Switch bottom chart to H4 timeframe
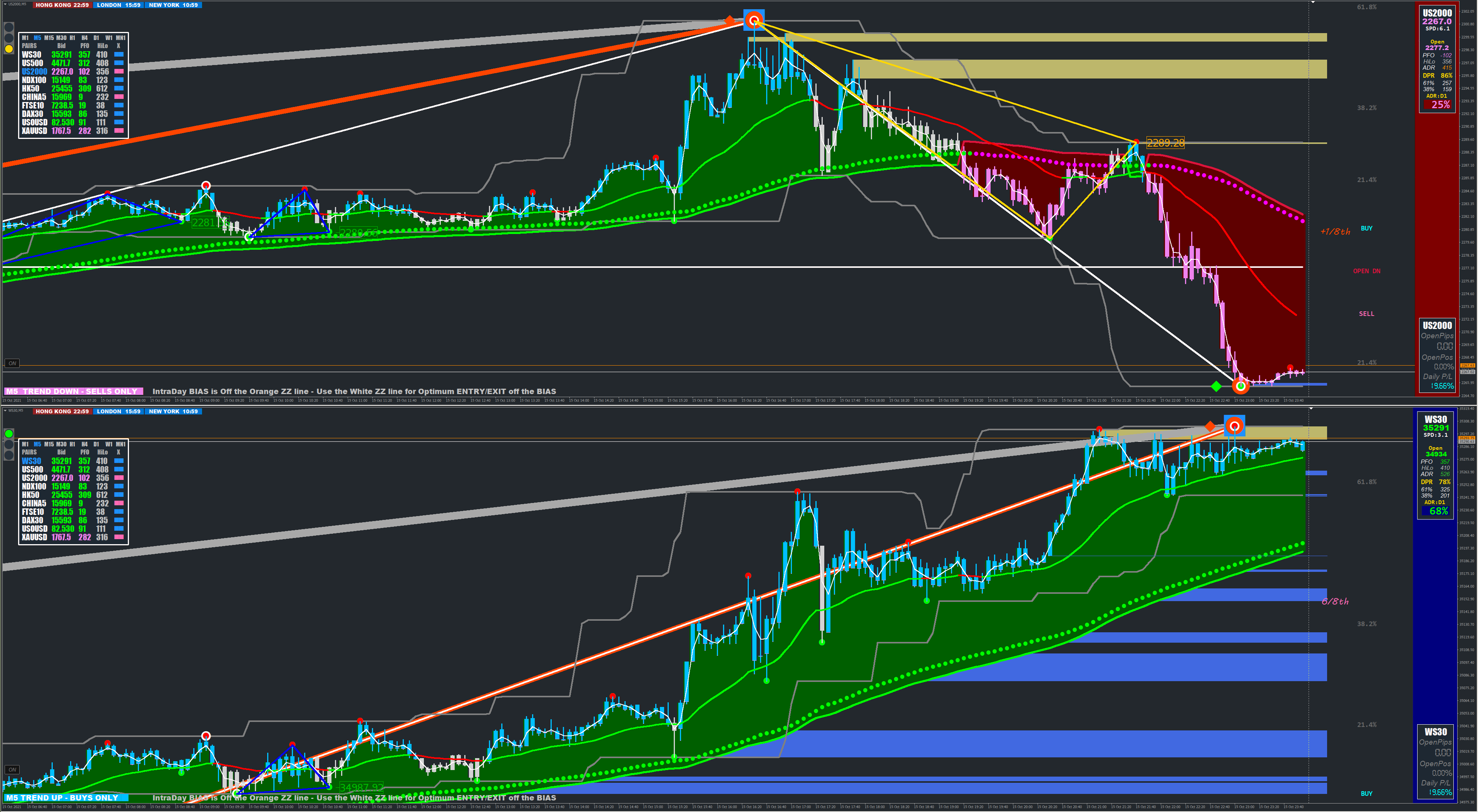 pyautogui.click(x=84, y=444)
